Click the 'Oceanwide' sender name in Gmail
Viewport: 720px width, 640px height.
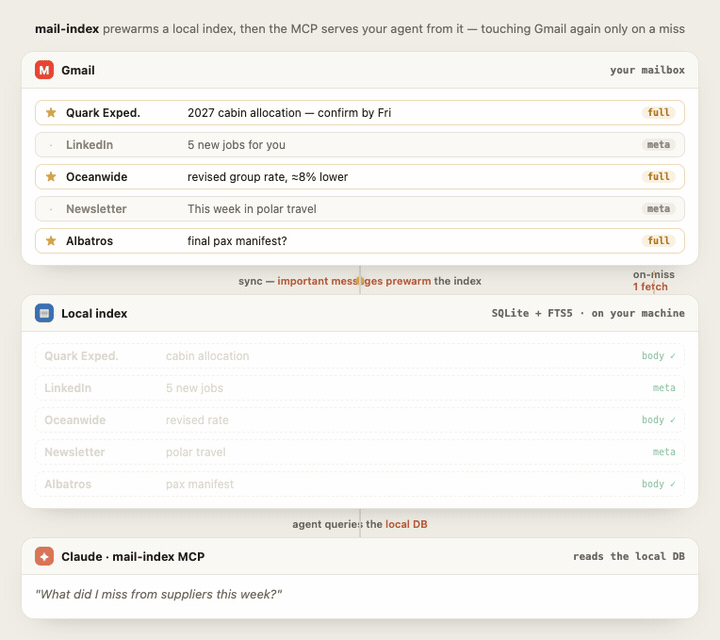tap(97, 177)
